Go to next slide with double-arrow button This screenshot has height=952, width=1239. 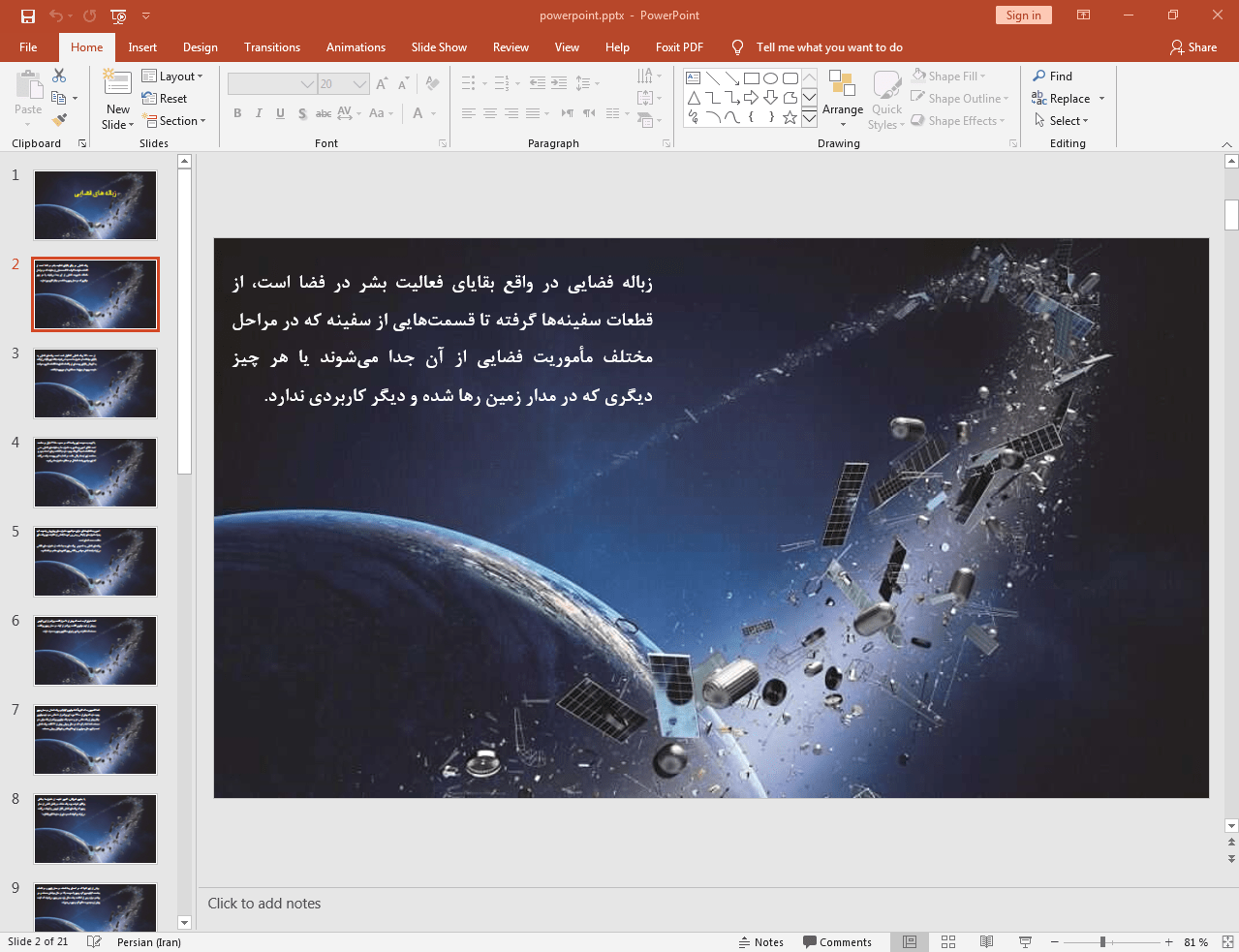pyautogui.click(x=1231, y=859)
